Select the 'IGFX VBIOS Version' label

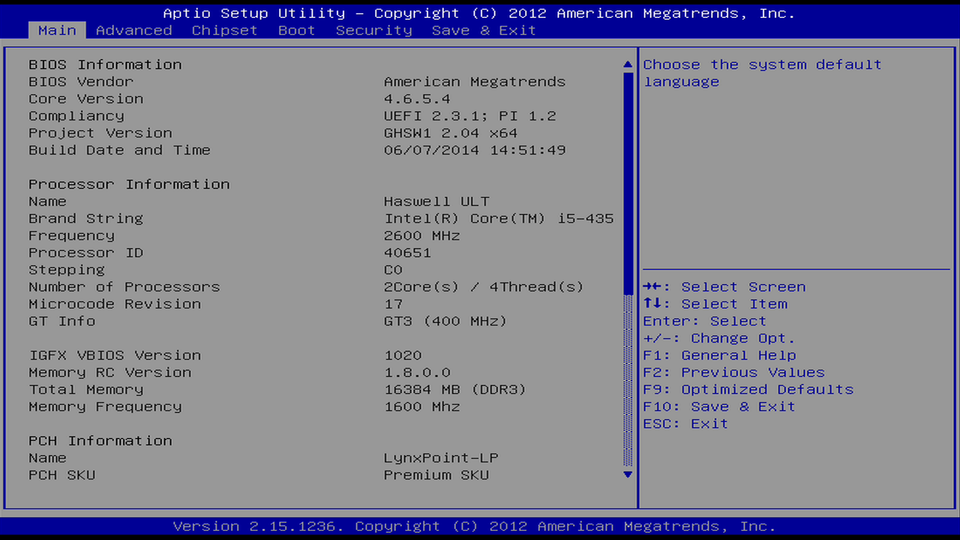tap(114, 356)
